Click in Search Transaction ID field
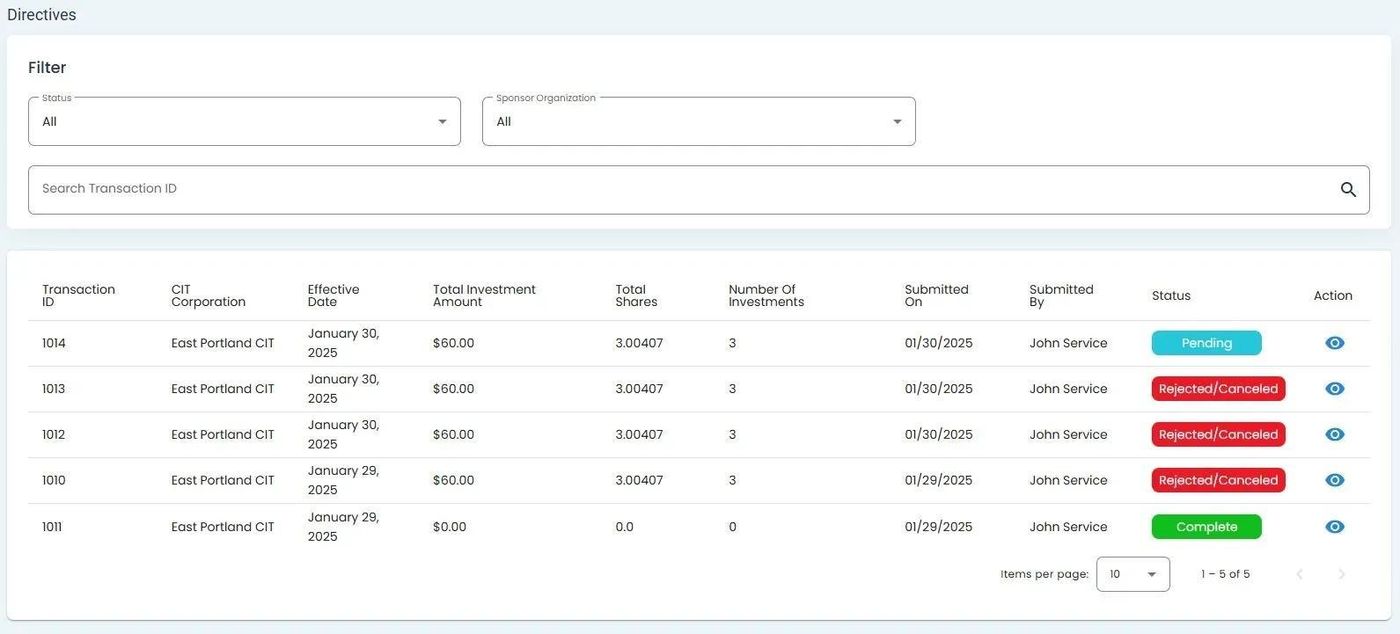Viewport: 1400px width, 634px height. tap(680, 190)
